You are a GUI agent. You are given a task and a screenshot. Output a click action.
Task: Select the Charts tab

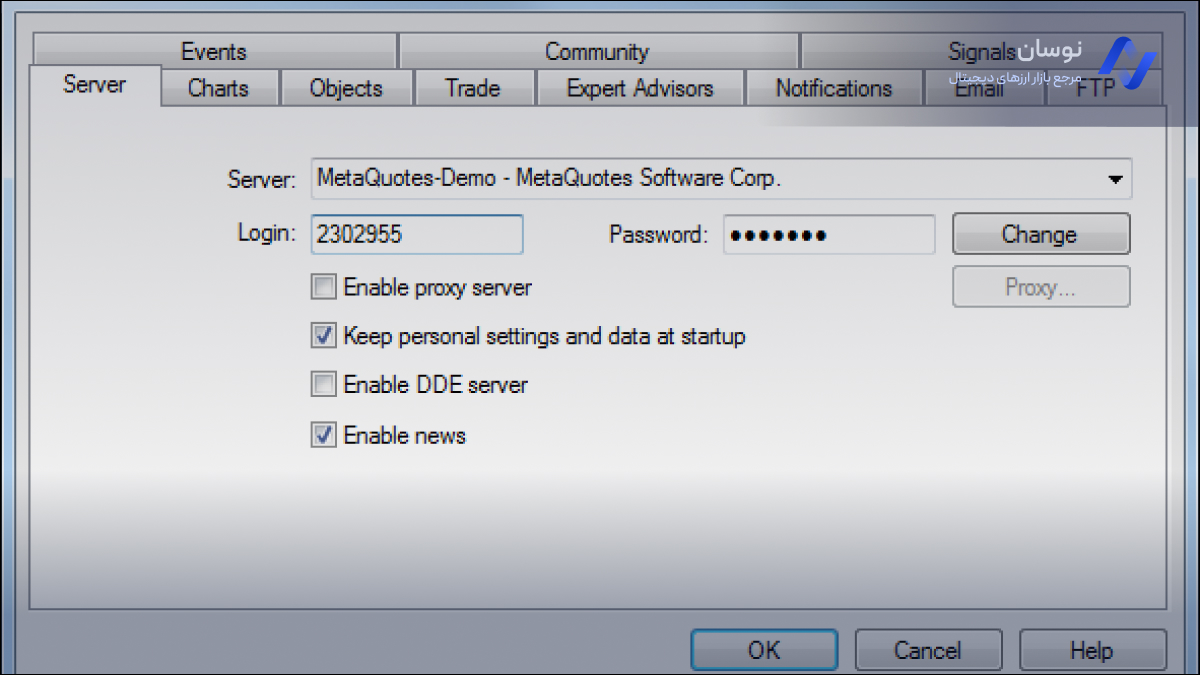pos(218,88)
